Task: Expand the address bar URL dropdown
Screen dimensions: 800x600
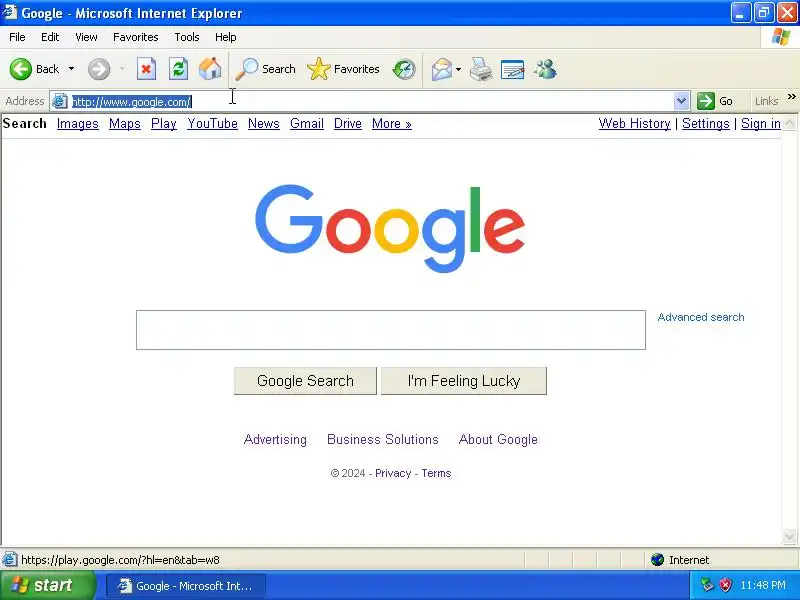Action: click(x=681, y=101)
